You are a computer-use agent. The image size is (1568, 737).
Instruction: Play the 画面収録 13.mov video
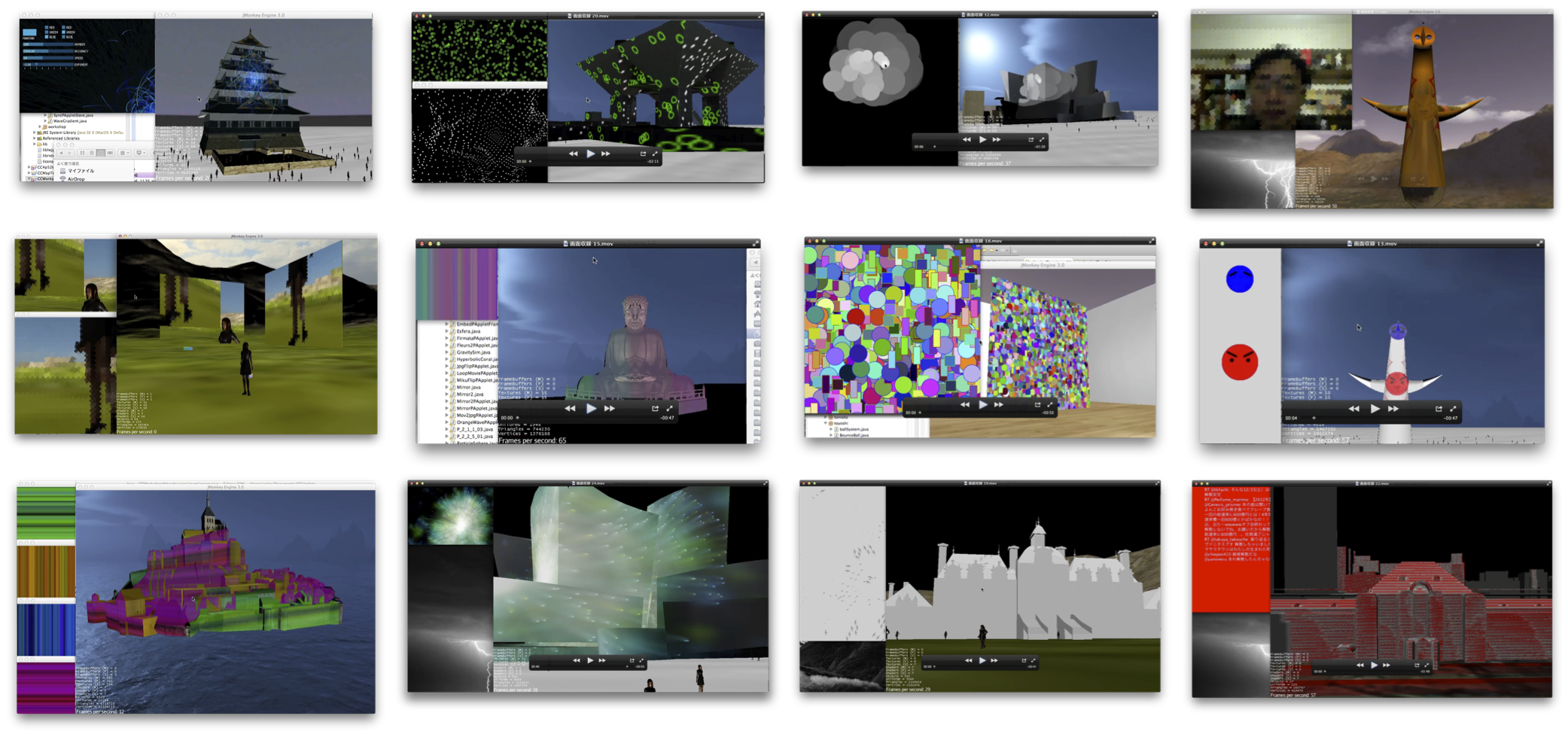pyautogui.click(x=1375, y=409)
